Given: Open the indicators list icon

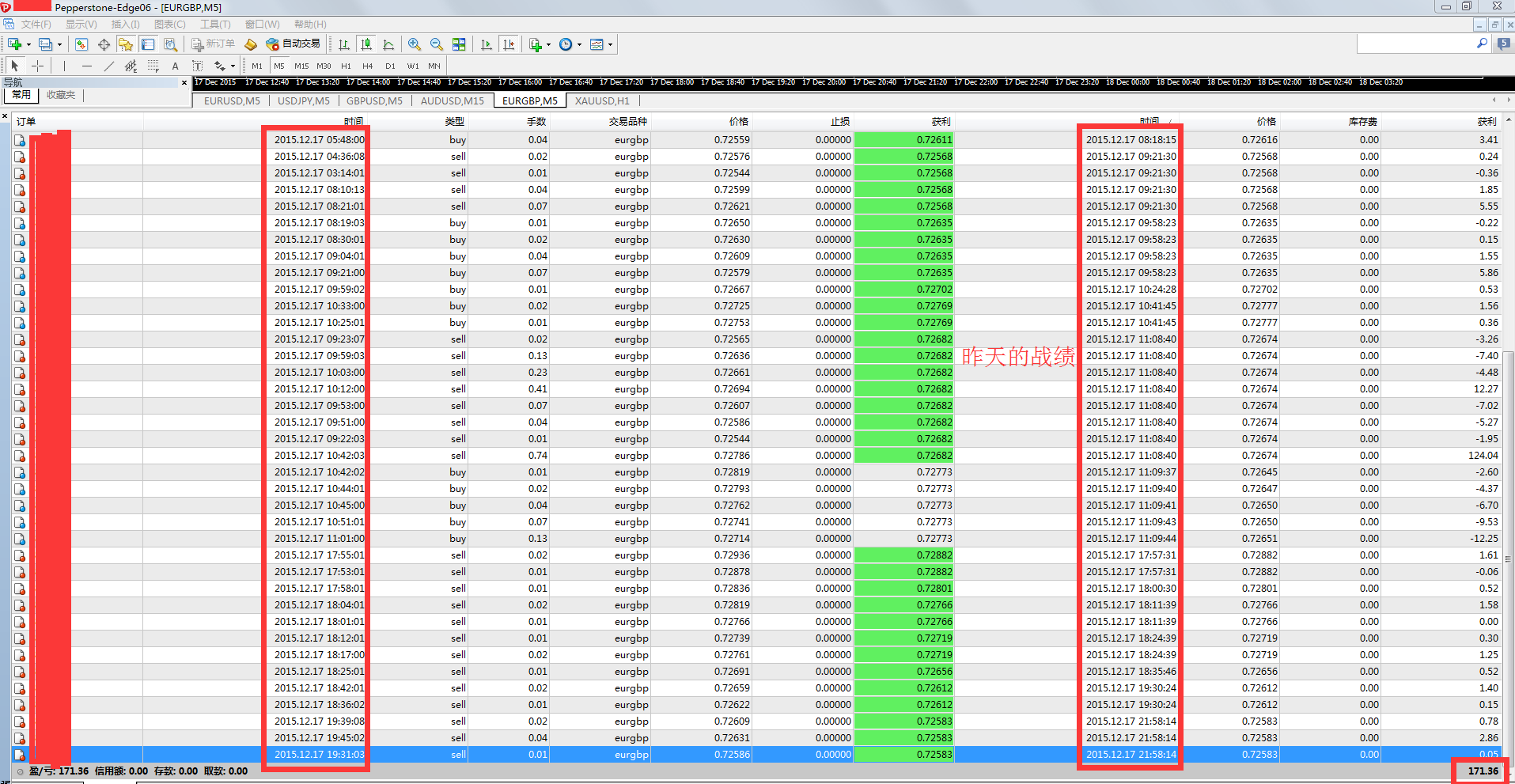Looking at the screenshot, I should (536, 44).
